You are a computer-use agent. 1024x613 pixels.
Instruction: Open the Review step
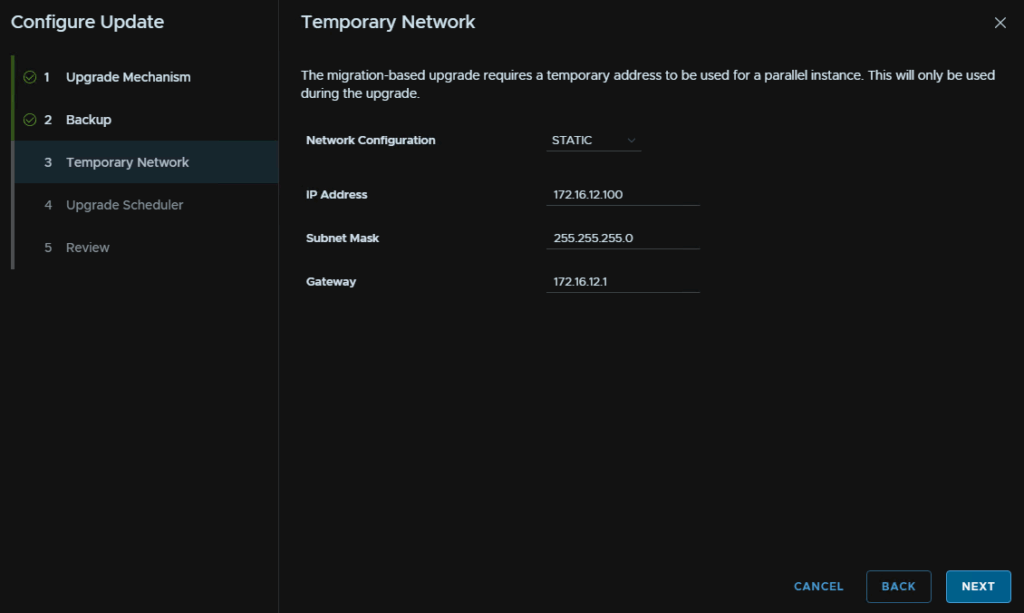click(88, 248)
